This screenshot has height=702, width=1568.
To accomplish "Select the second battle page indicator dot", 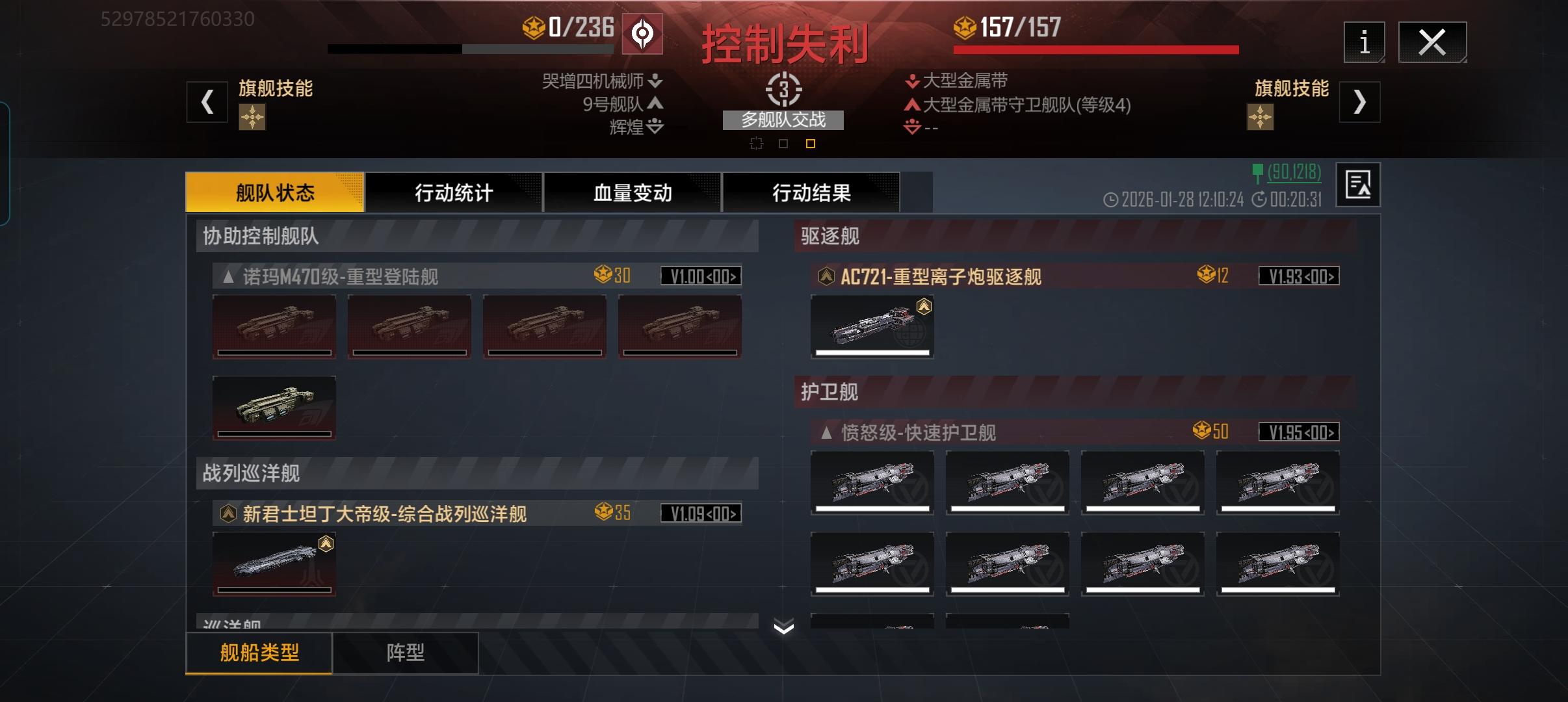I will point(783,144).
